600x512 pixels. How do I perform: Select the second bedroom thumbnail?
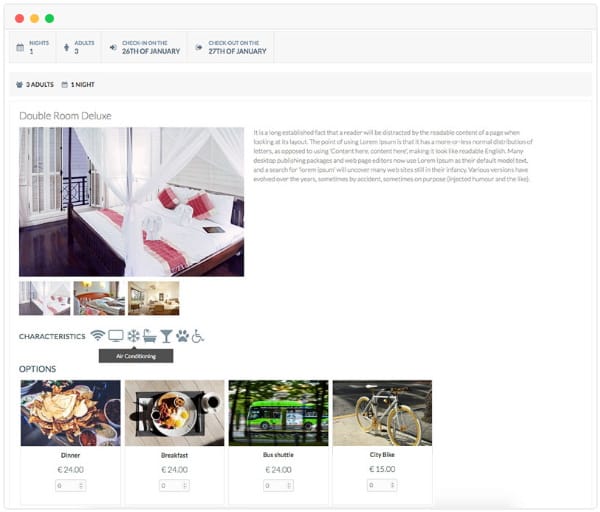[x=99, y=298]
